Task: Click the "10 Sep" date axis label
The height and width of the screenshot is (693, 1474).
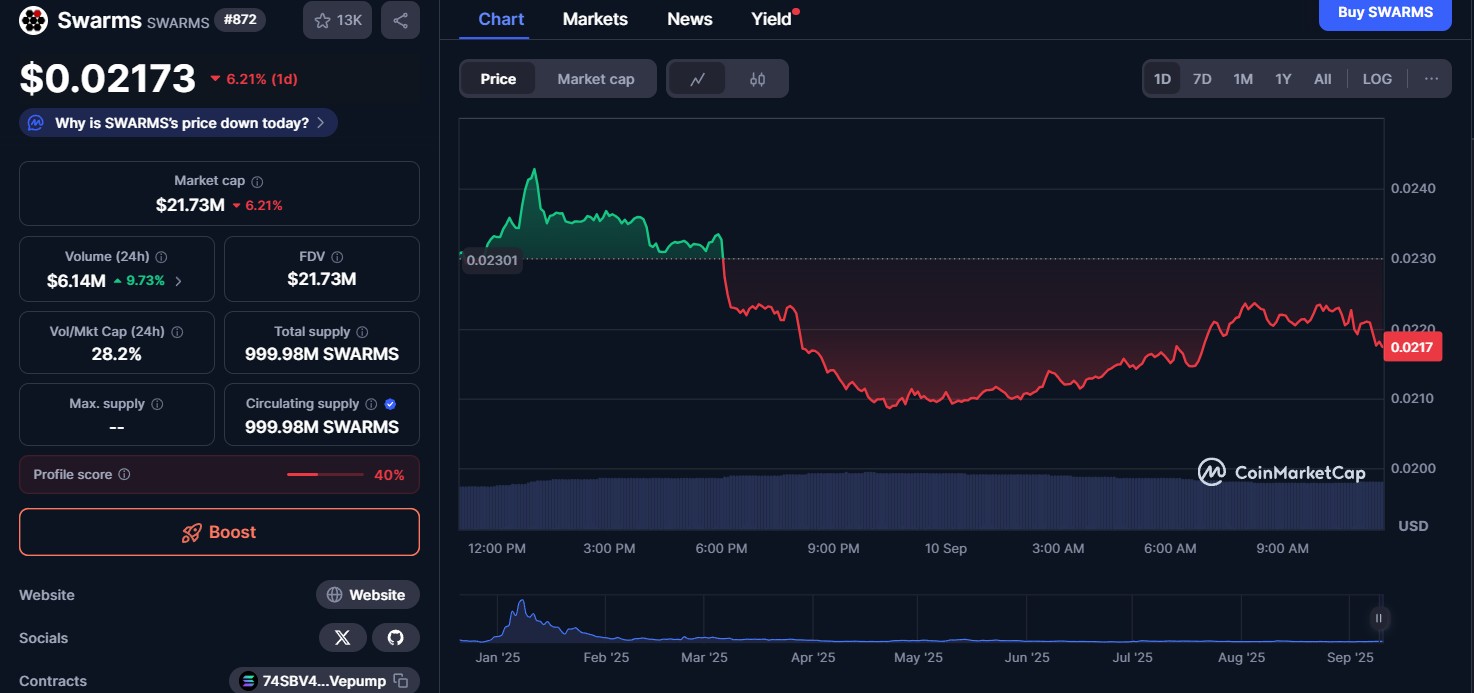Action: 945,549
